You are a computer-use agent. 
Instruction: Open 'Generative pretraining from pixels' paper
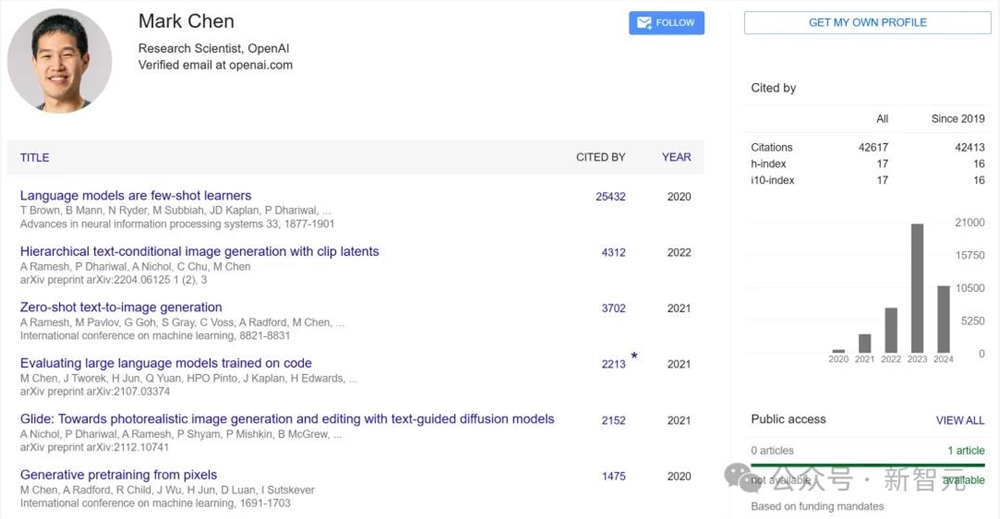[118, 475]
